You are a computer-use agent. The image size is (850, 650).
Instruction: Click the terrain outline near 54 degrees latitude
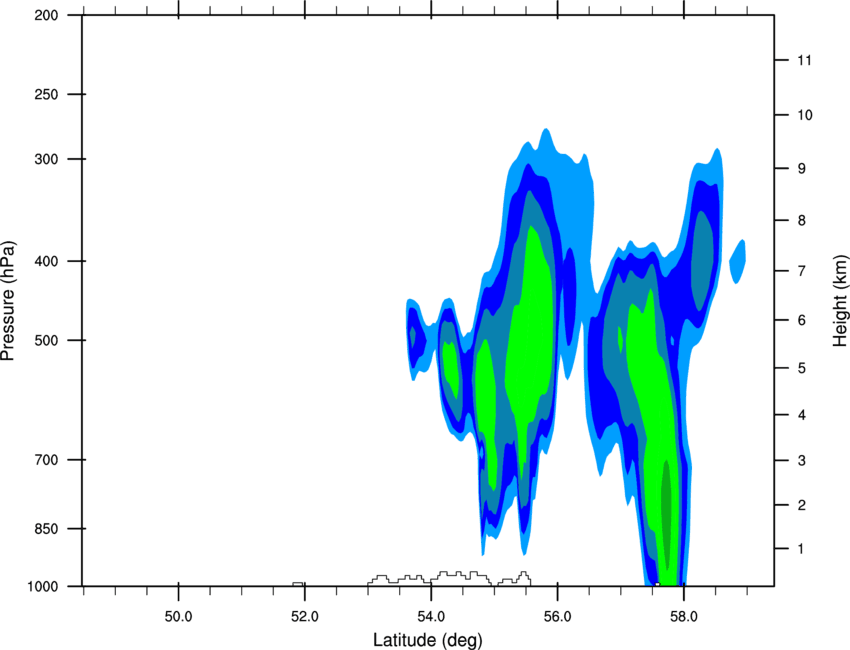pyautogui.click(x=449, y=578)
